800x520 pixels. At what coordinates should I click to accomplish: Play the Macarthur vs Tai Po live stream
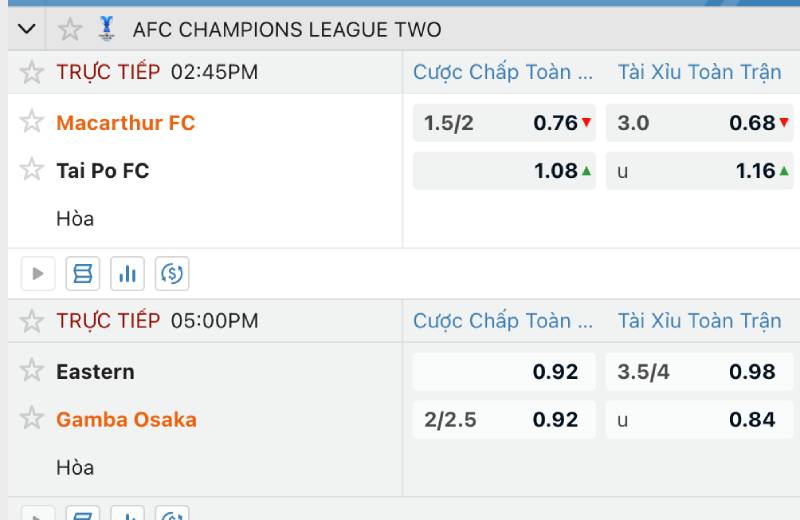tap(38, 273)
